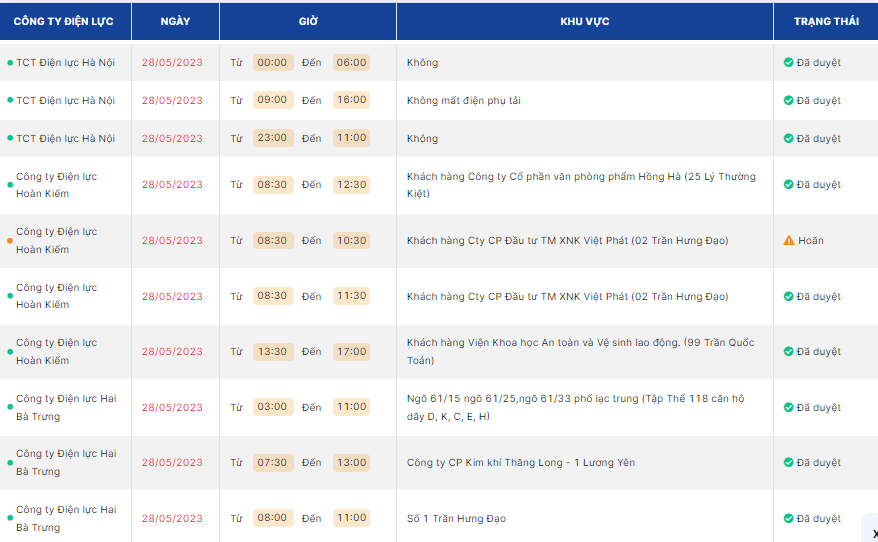Viewport: 878px width, 542px height.
Task: Click the green dot in the Lương Yên row
Action: coord(10,463)
